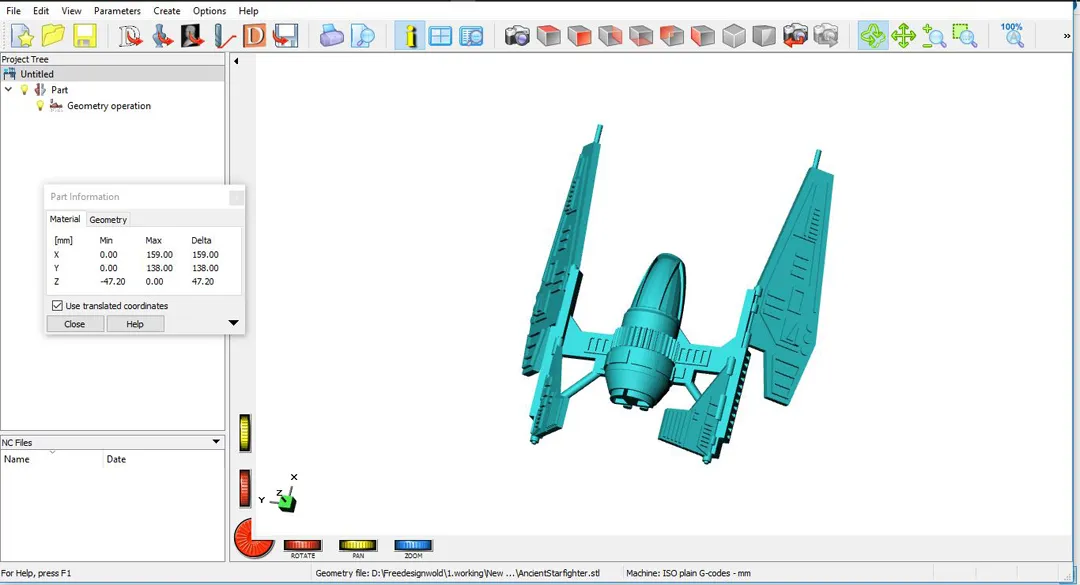Select the cube view with top face red
Viewport: 1080px width, 585px height.
tap(548, 36)
